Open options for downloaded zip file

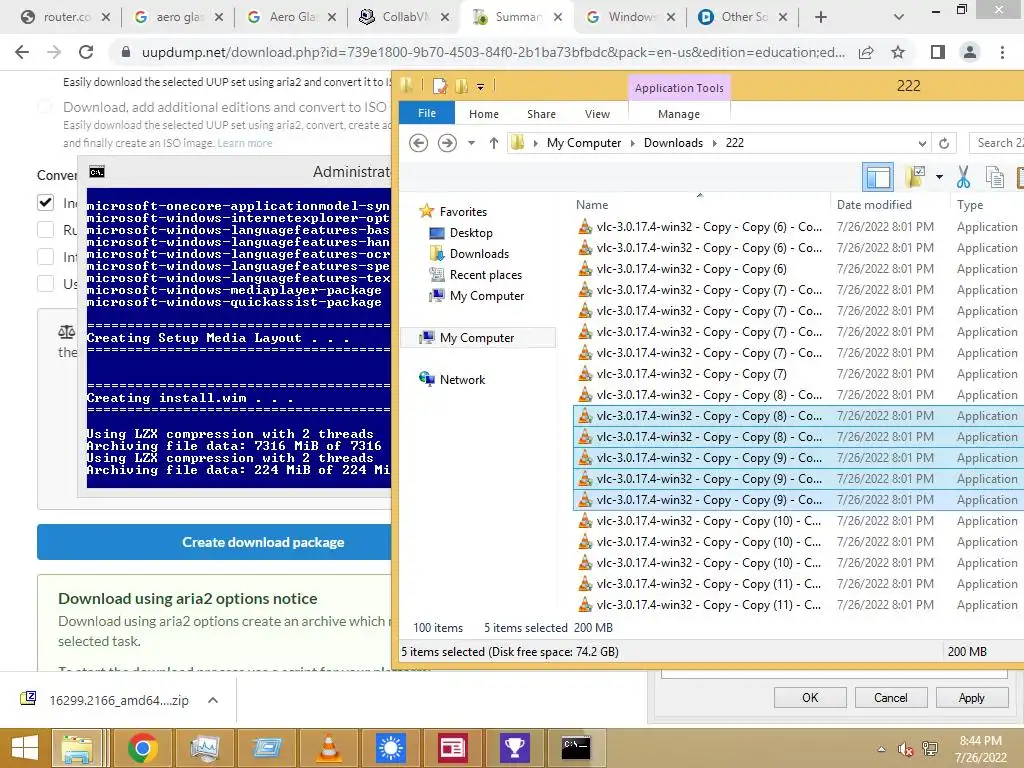click(212, 700)
